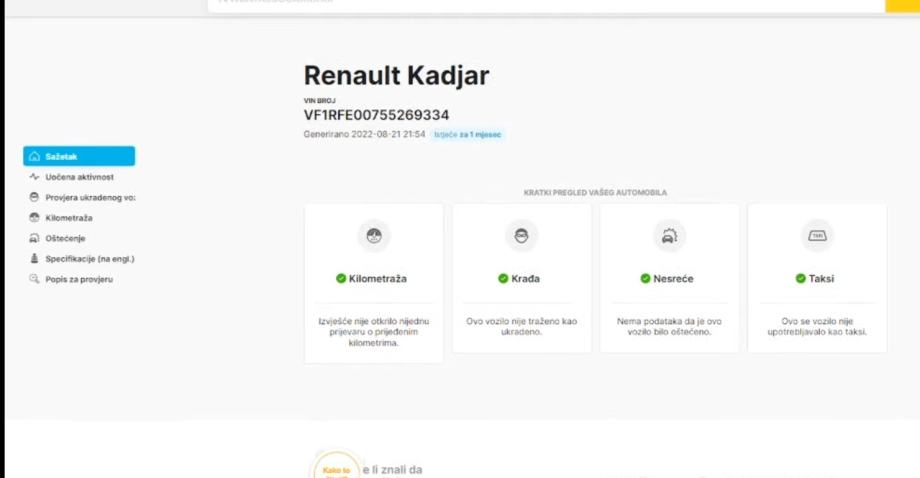The image size is (920, 478).
Task: Focus the VIN search input field
Action: pyautogui.click(x=546, y=5)
